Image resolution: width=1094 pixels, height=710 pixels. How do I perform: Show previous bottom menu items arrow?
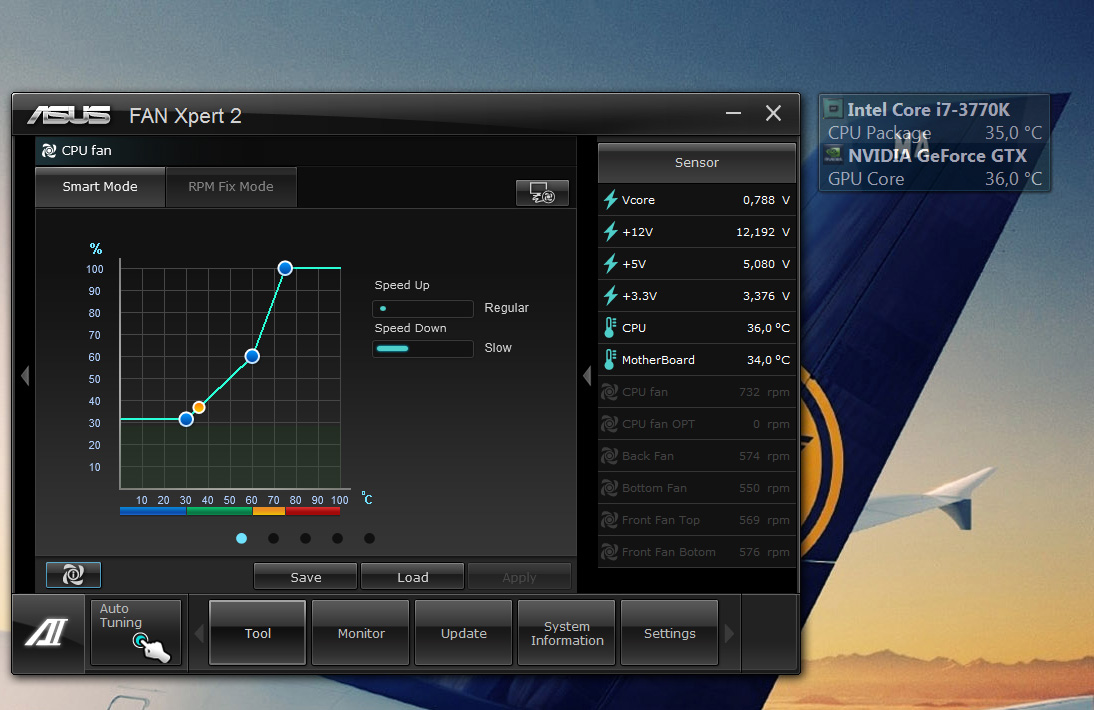[199, 633]
